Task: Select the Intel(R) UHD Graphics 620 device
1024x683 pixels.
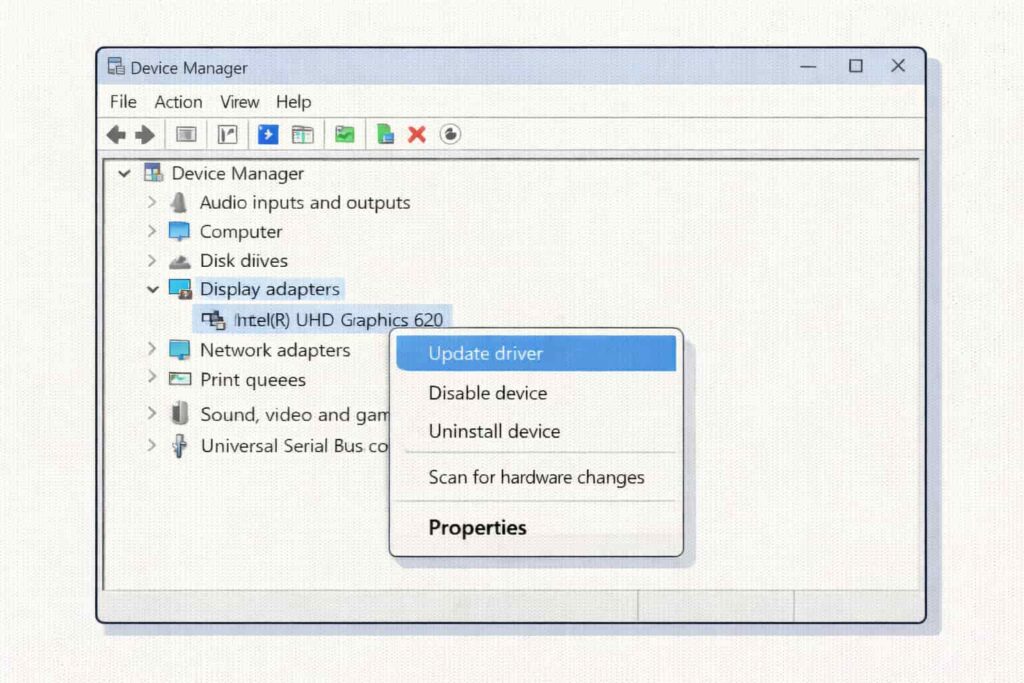Action: (x=337, y=320)
